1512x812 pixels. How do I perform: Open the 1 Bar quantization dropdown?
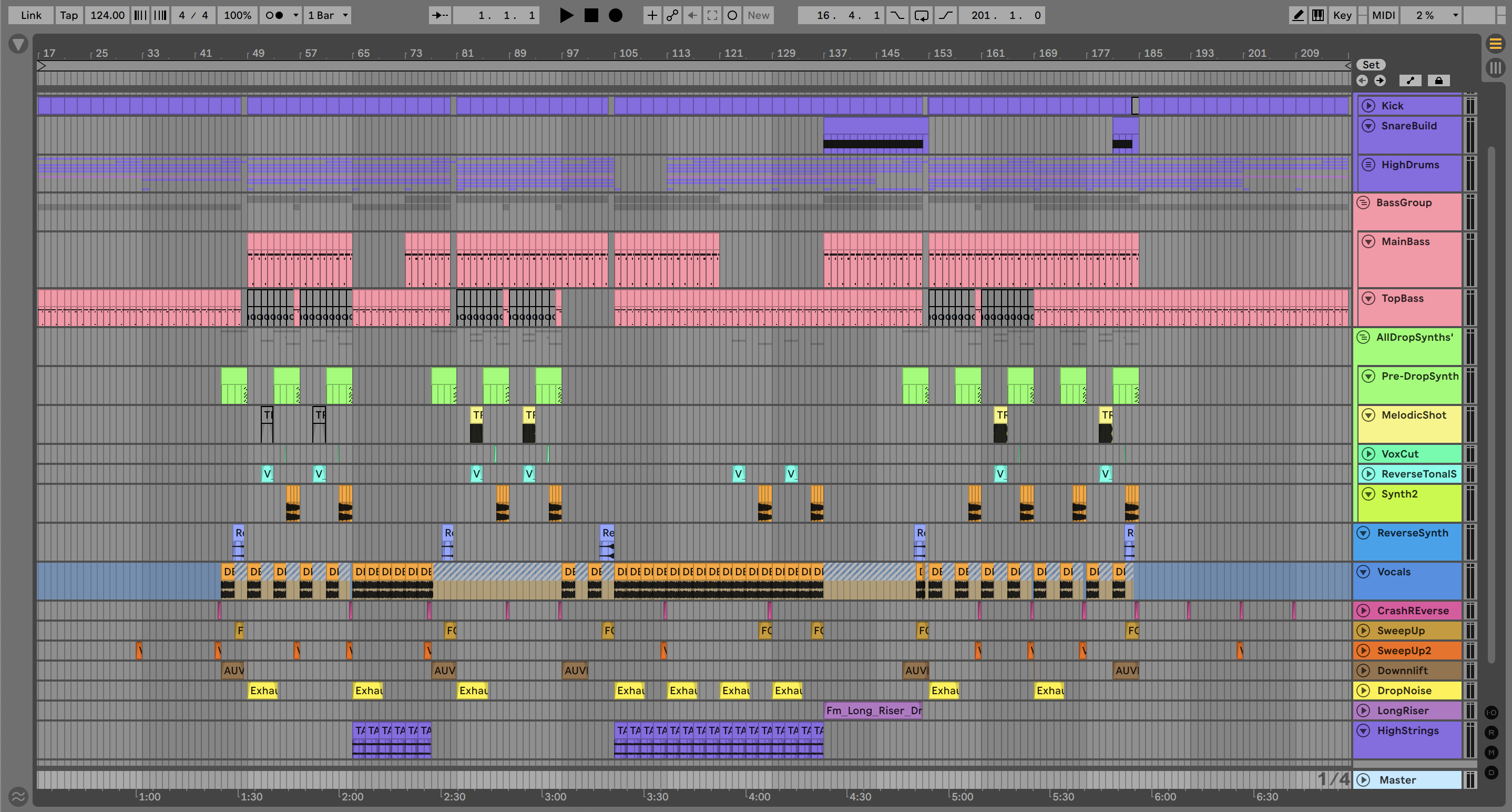[x=328, y=15]
